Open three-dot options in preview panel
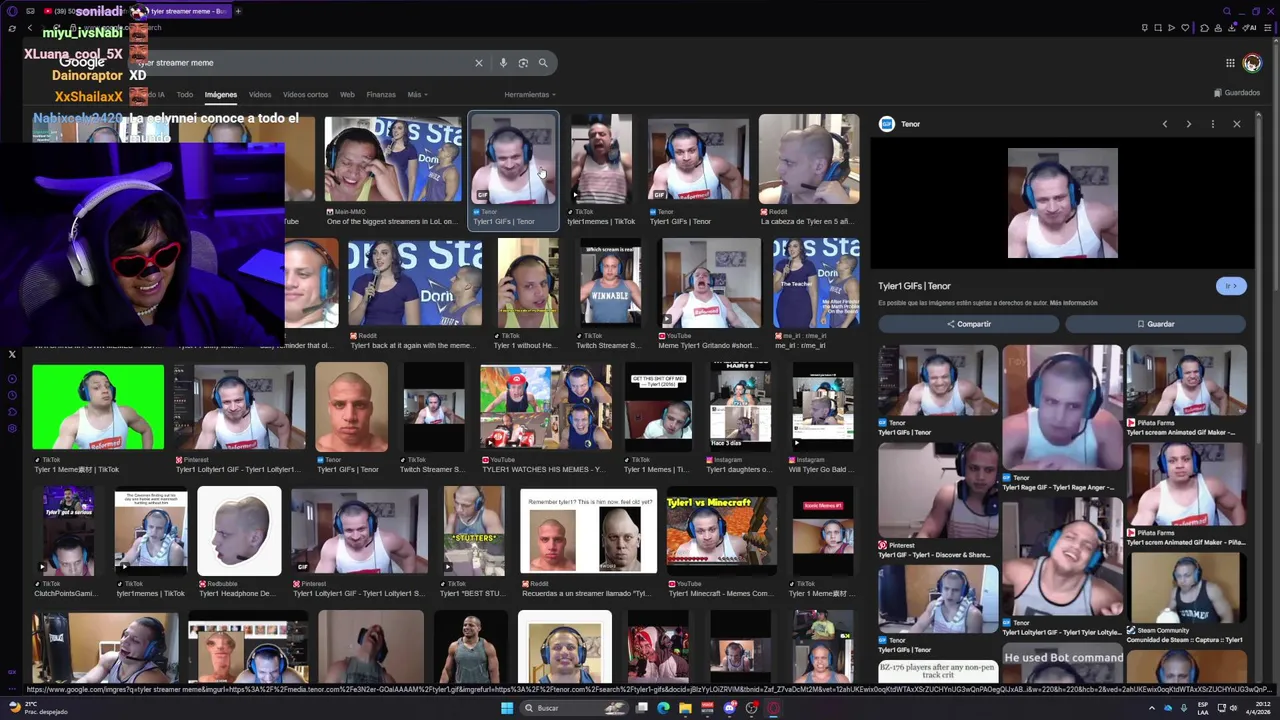The width and height of the screenshot is (1280, 720). 1212,124
